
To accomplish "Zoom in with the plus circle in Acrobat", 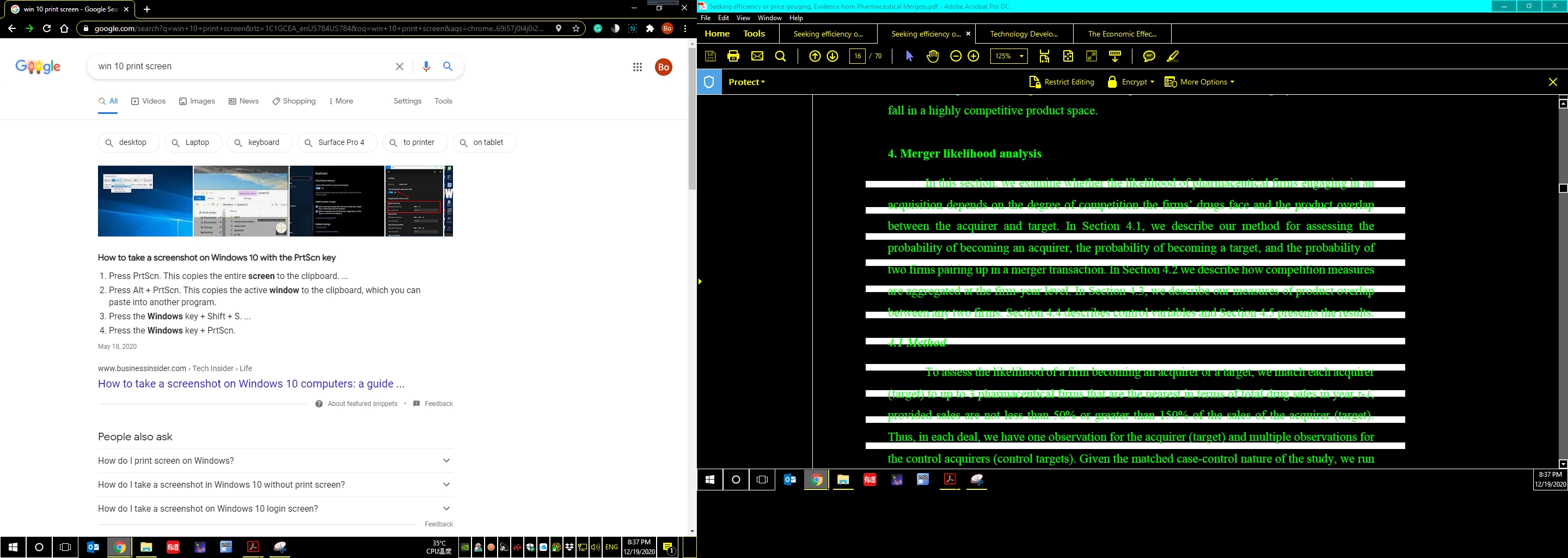I will [974, 56].
